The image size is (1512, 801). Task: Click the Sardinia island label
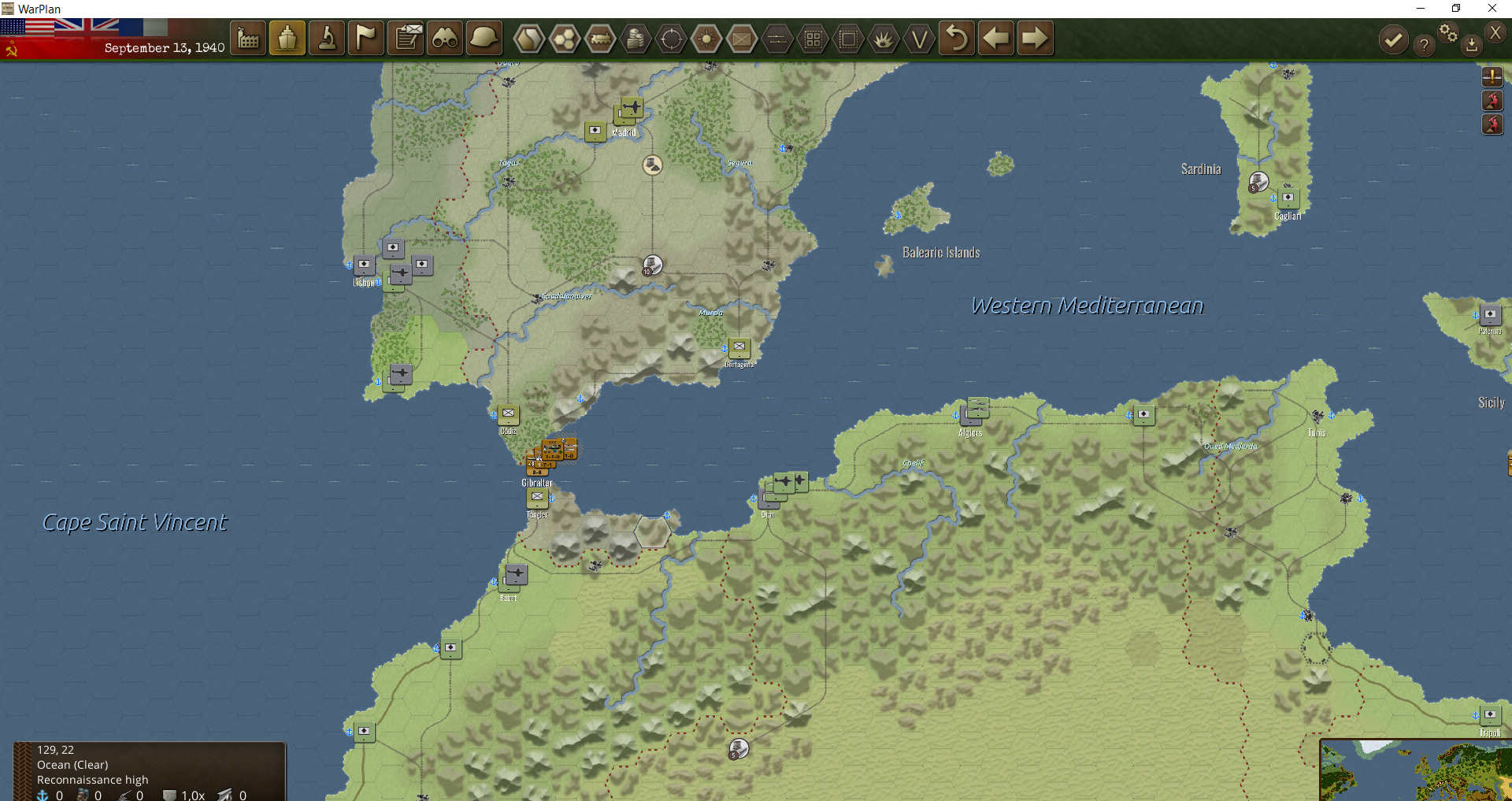pyautogui.click(x=1201, y=169)
